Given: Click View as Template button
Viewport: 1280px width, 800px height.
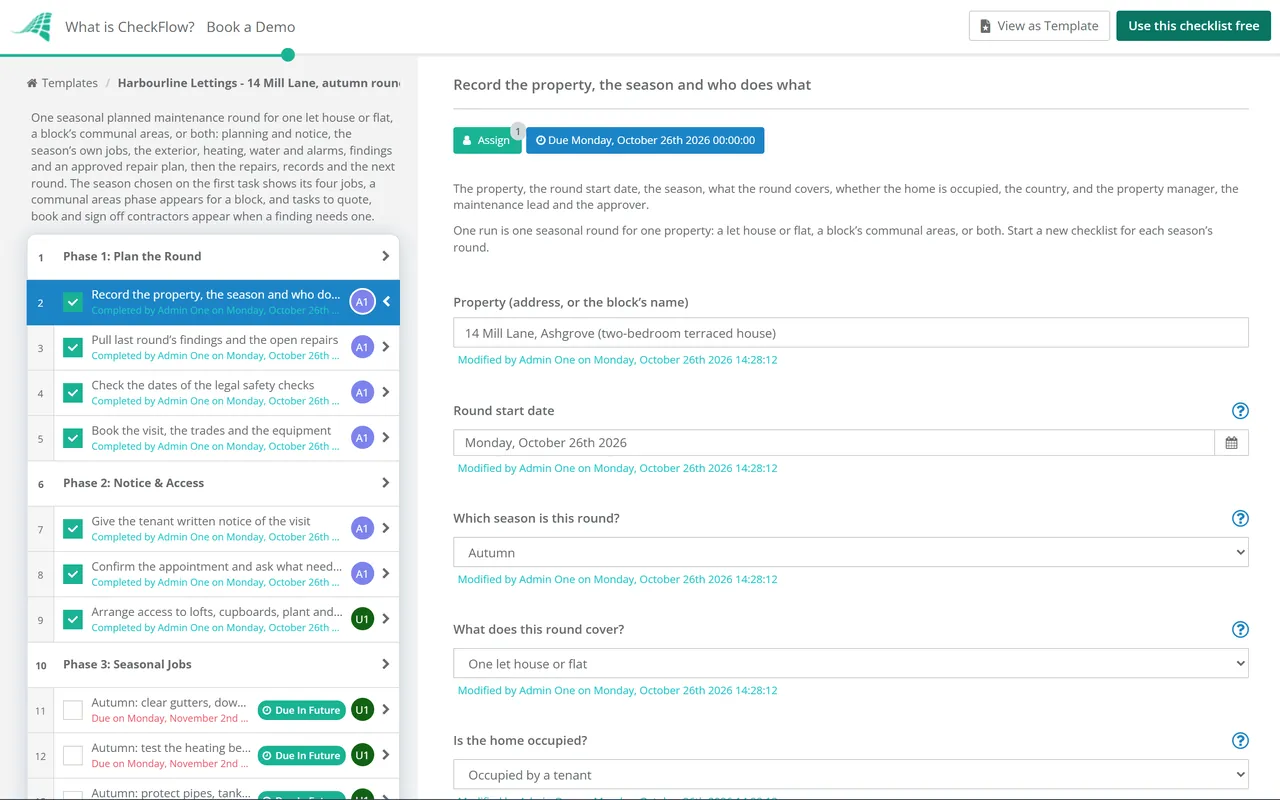Looking at the screenshot, I should [1039, 26].
